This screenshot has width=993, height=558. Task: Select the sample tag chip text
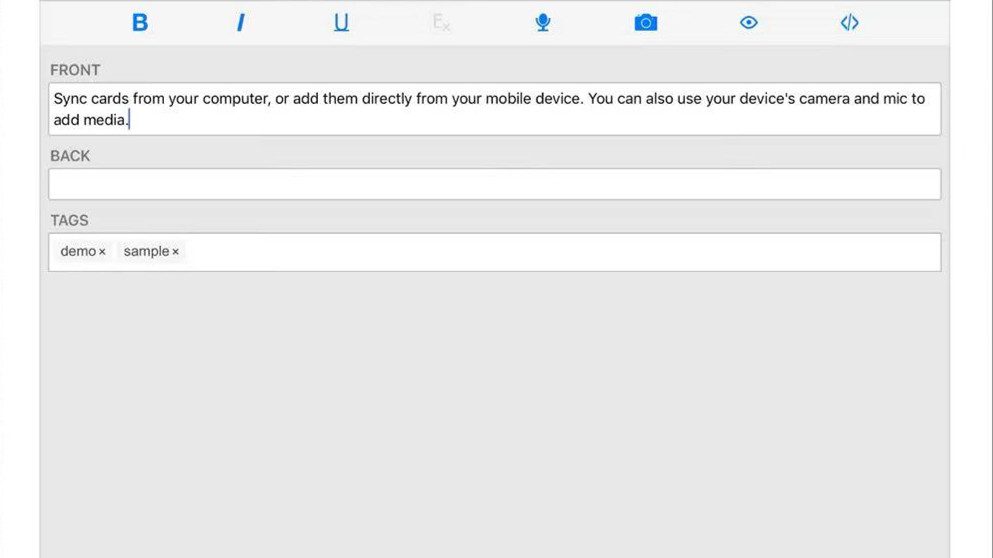(146, 251)
